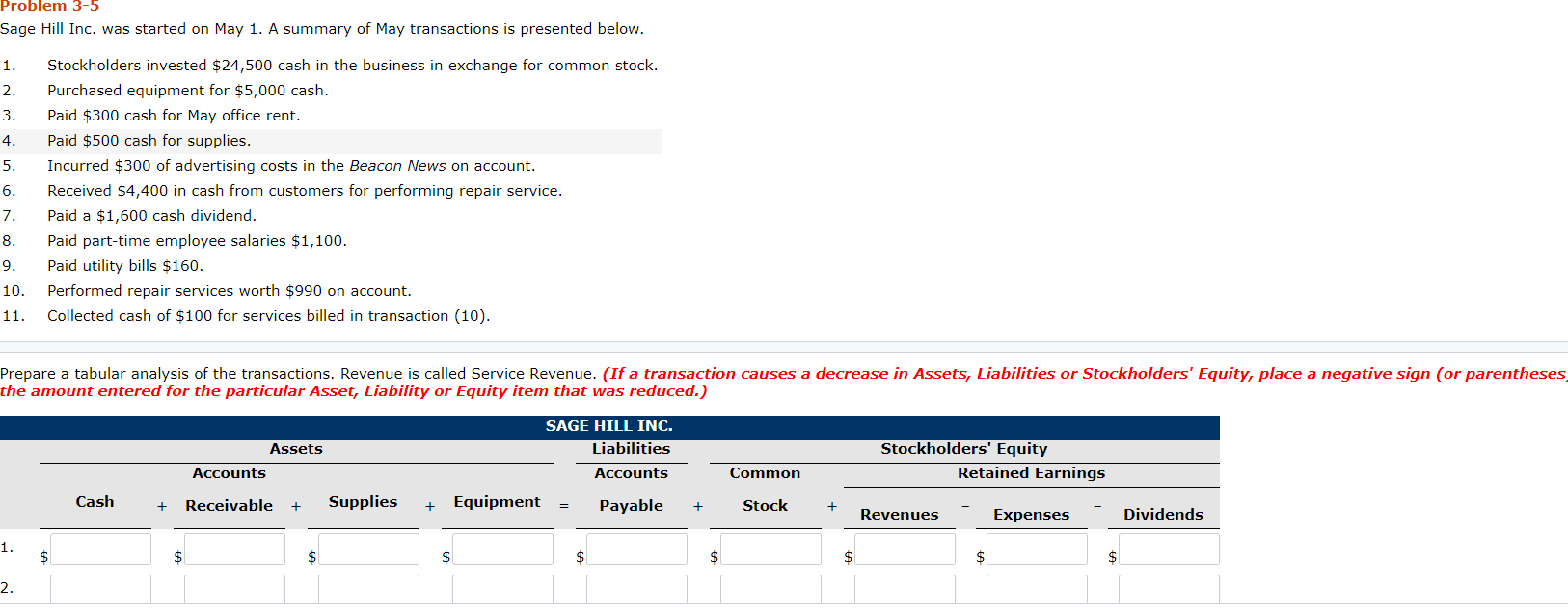Screen dimensions: 1568x615
Task: Click transaction "Paid part-time employee salaries $1,100."
Action: 197,241
